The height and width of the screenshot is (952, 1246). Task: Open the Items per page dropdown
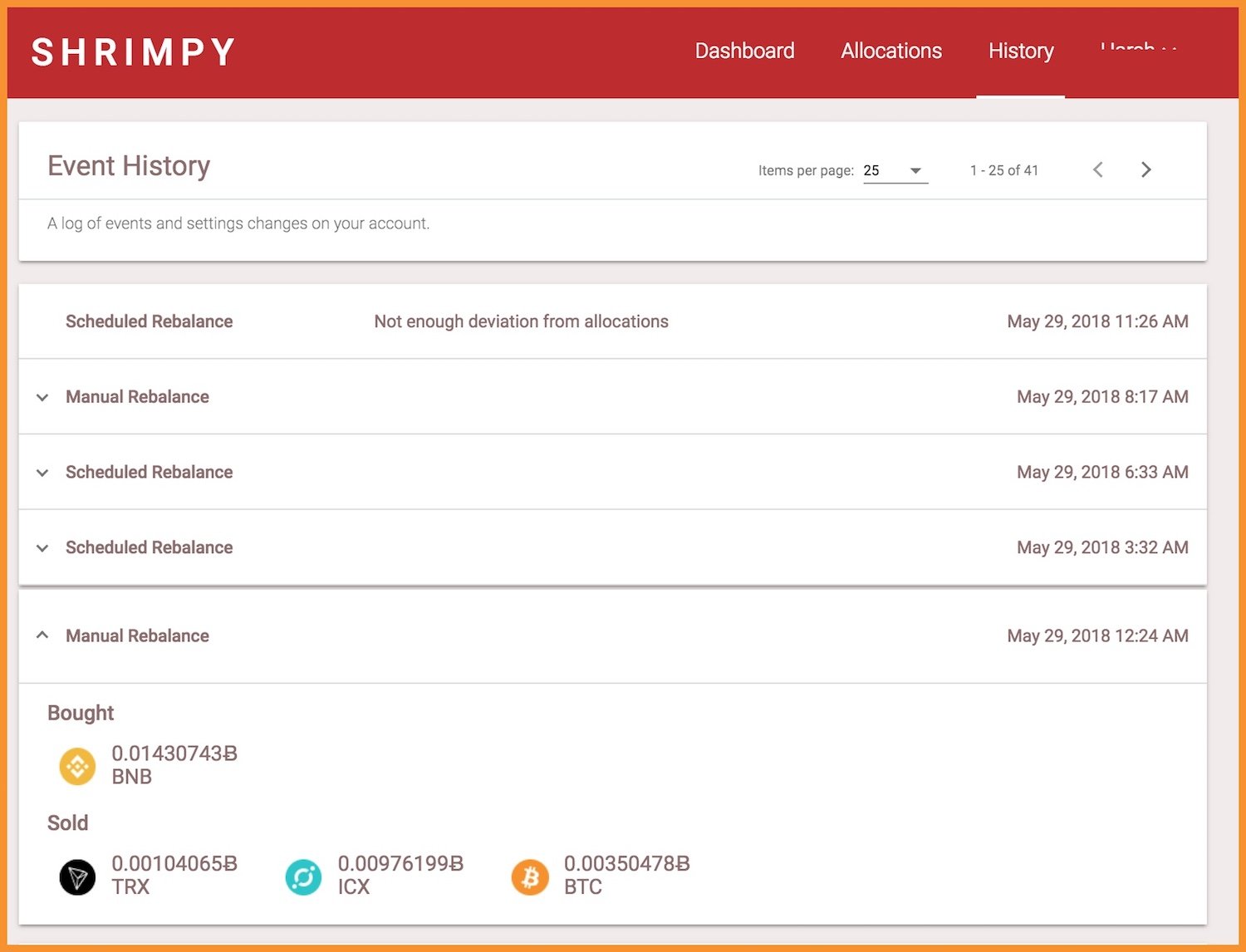tap(895, 170)
